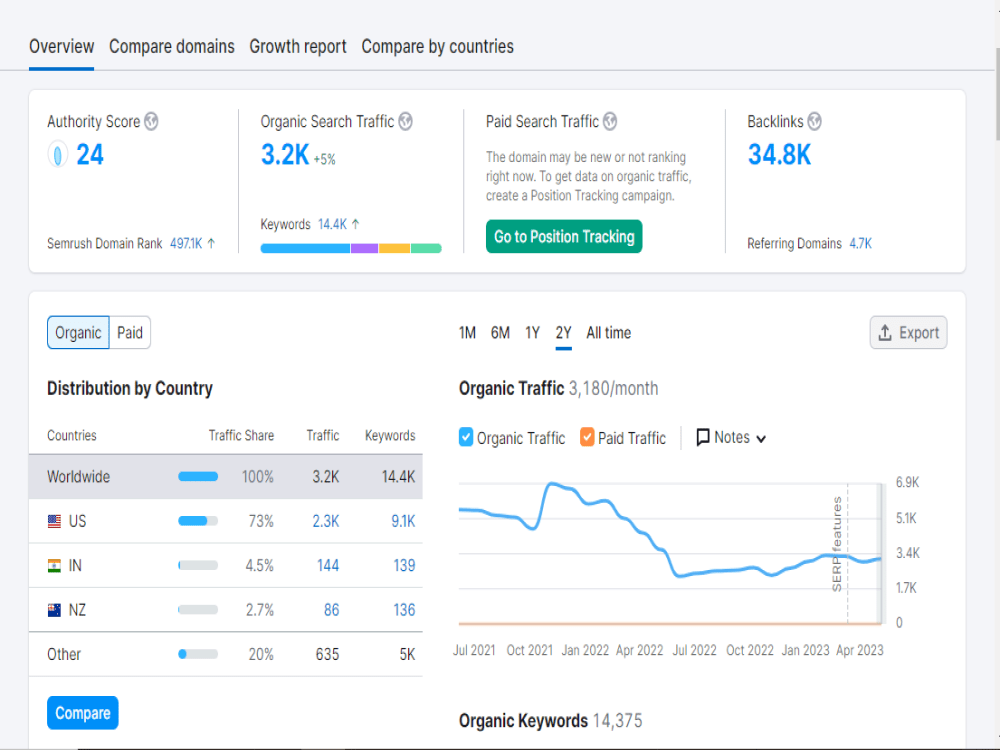Select the 6M time range
Image resolution: width=1000 pixels, height=750 pixels.
(500, 333)
